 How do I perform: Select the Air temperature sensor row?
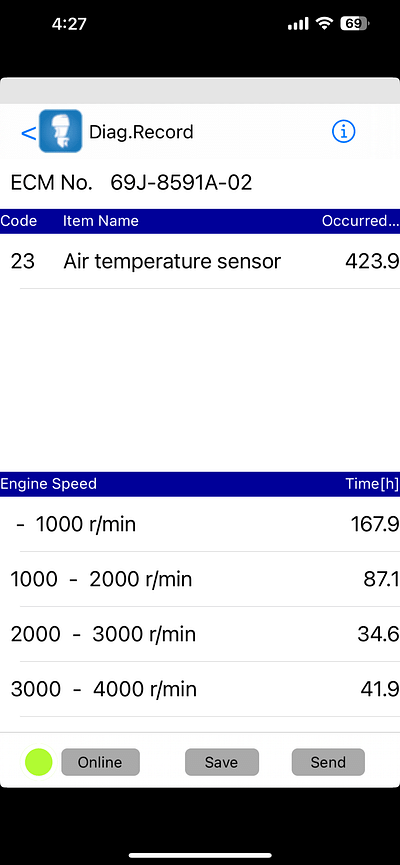pos(200,261)
